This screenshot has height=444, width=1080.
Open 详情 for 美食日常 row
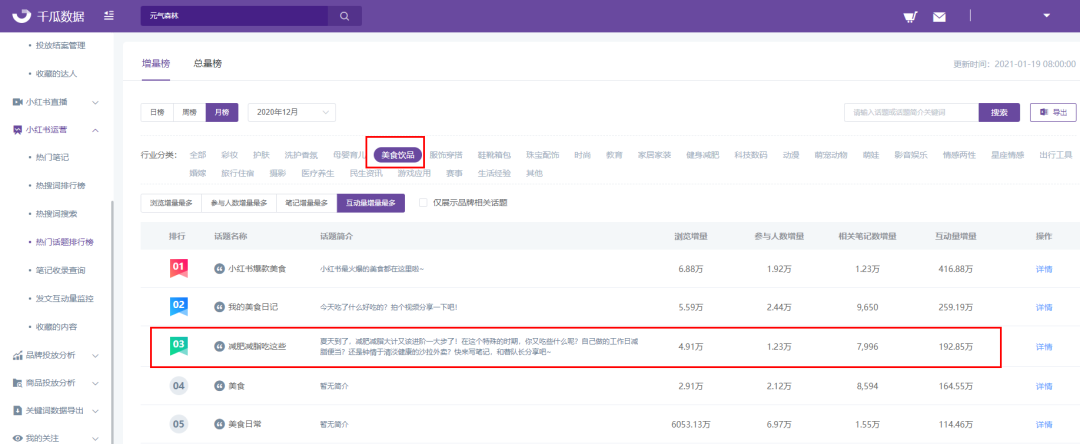pyautogui.click(x=1044, y=425)
